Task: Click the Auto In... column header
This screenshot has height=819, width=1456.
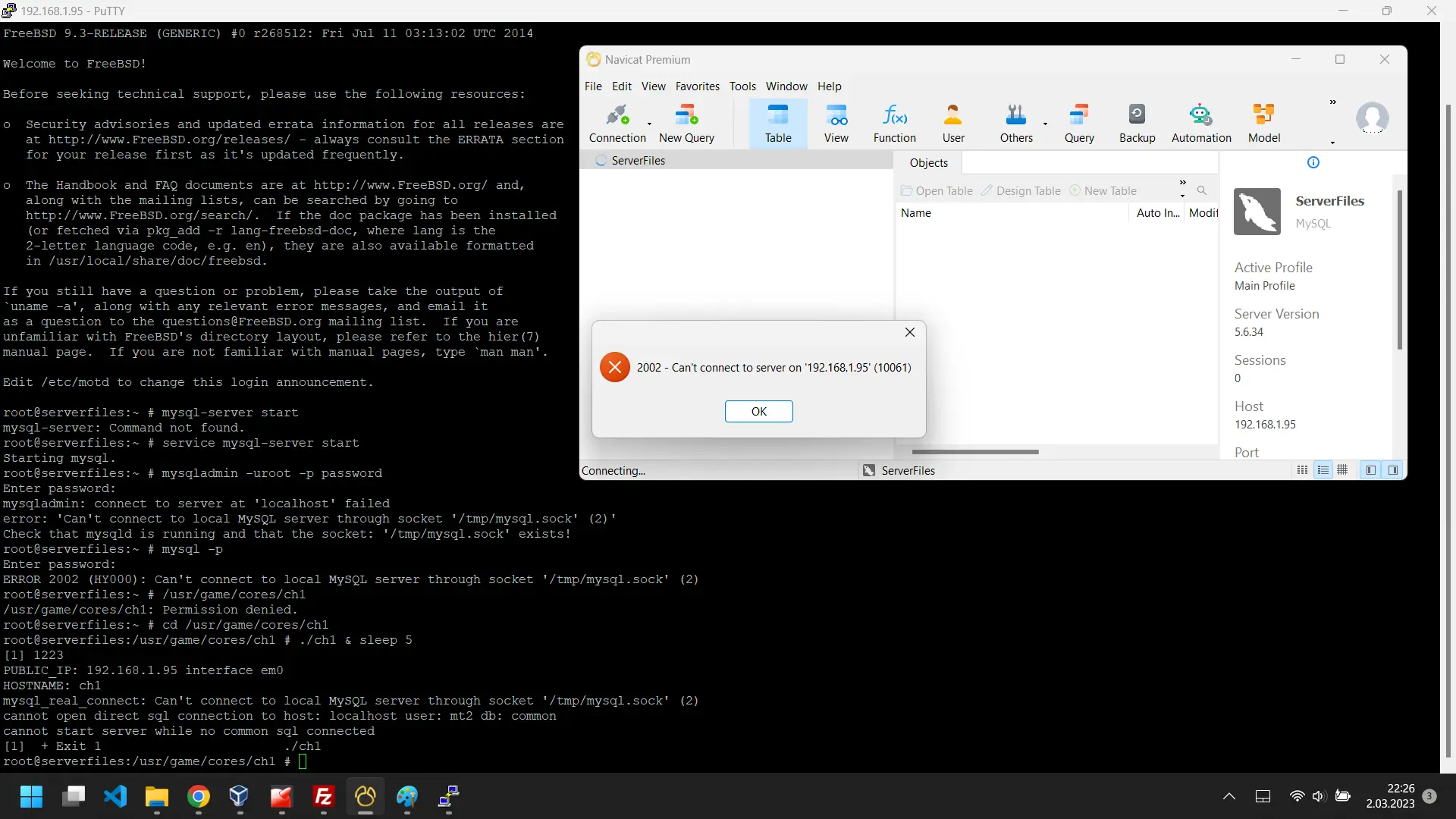Action: [x=1157, y=213]
